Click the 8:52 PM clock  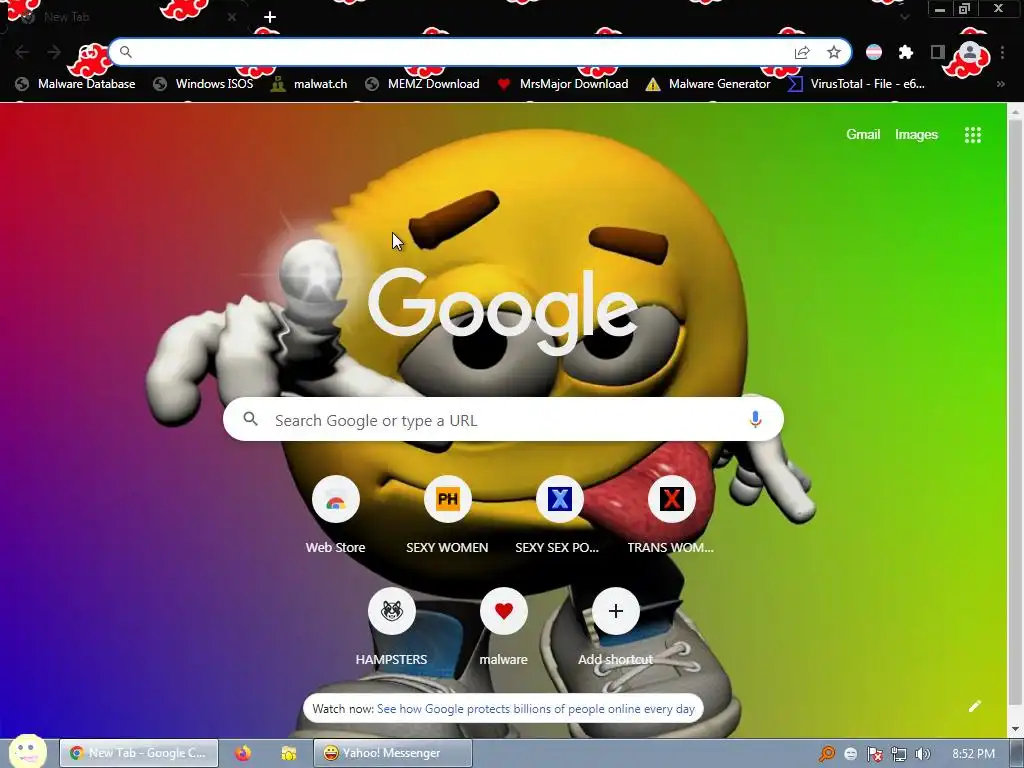tap(974, 754)
